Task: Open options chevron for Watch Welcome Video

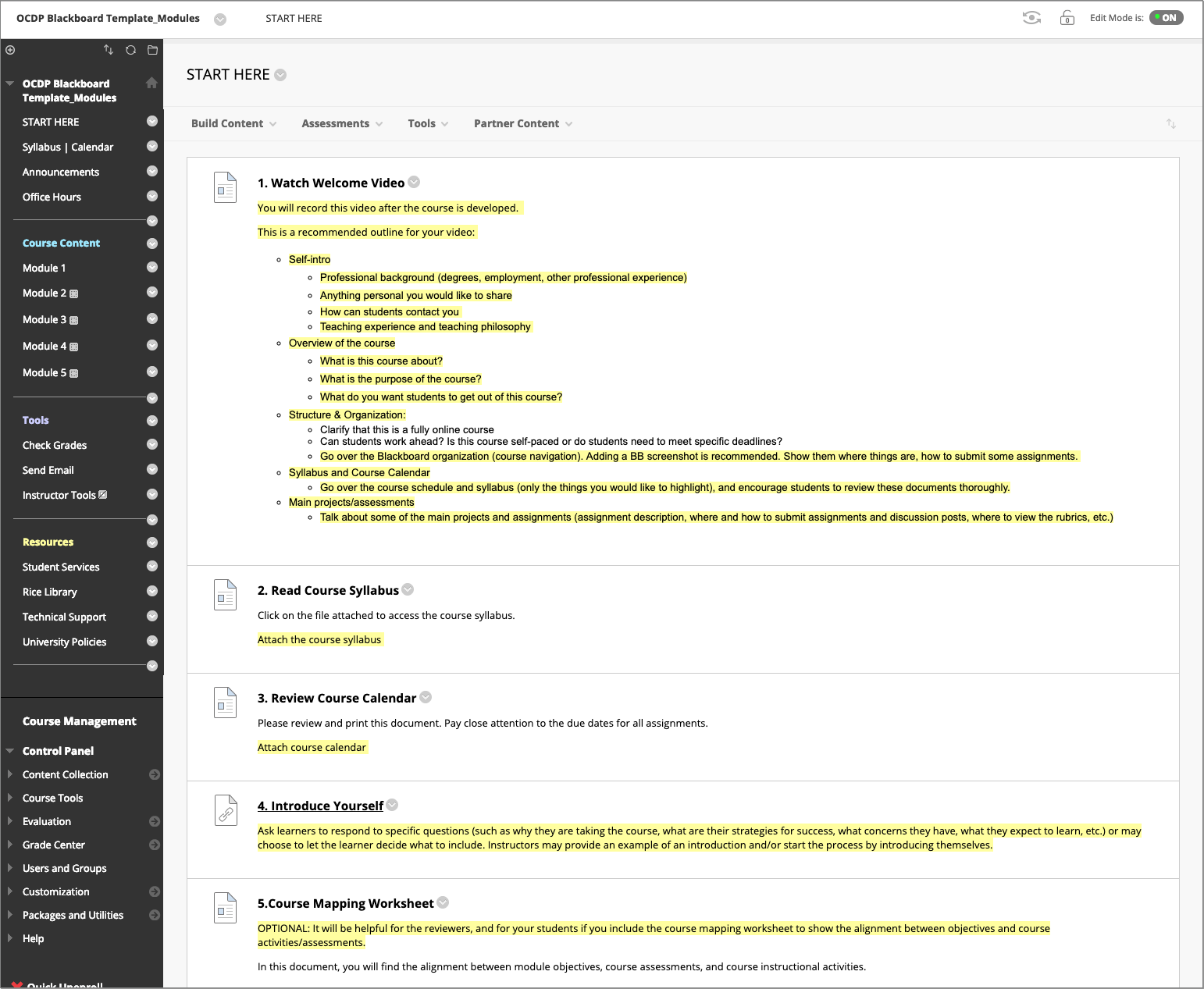Action: [414, 182]
